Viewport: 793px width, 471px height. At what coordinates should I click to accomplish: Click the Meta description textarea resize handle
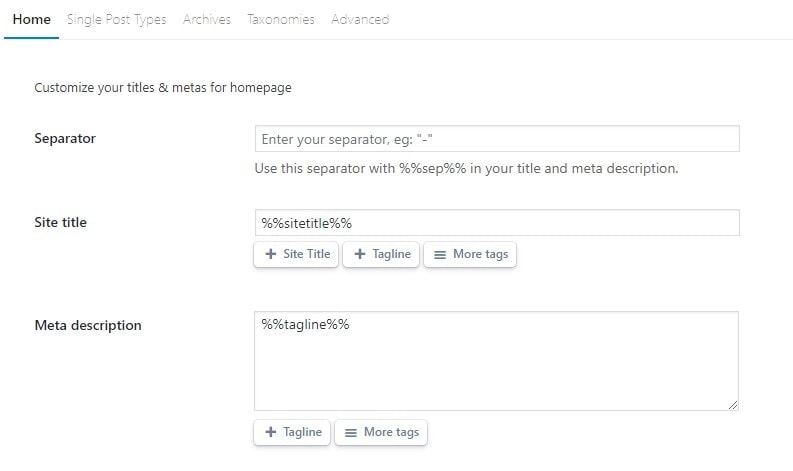pos(733,404)
